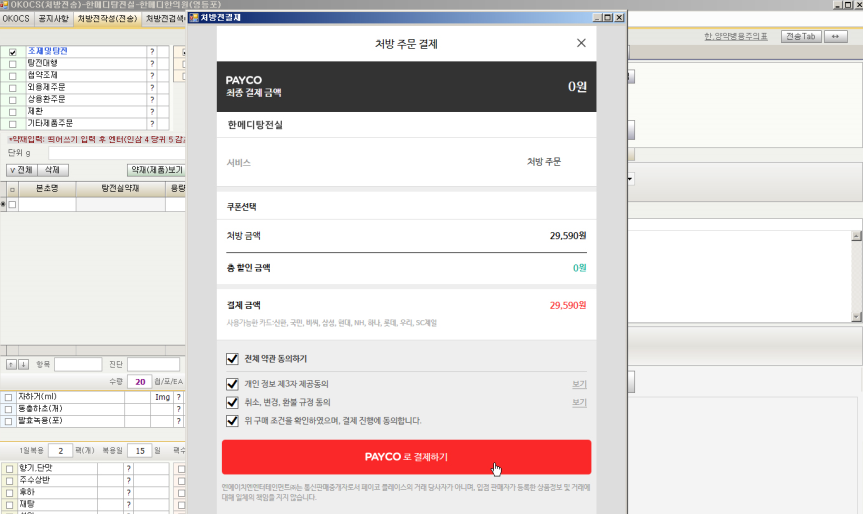Check the 첩약조제 checkbox
The height and width of the screenshot is (514, 863).
coord(13,76)
